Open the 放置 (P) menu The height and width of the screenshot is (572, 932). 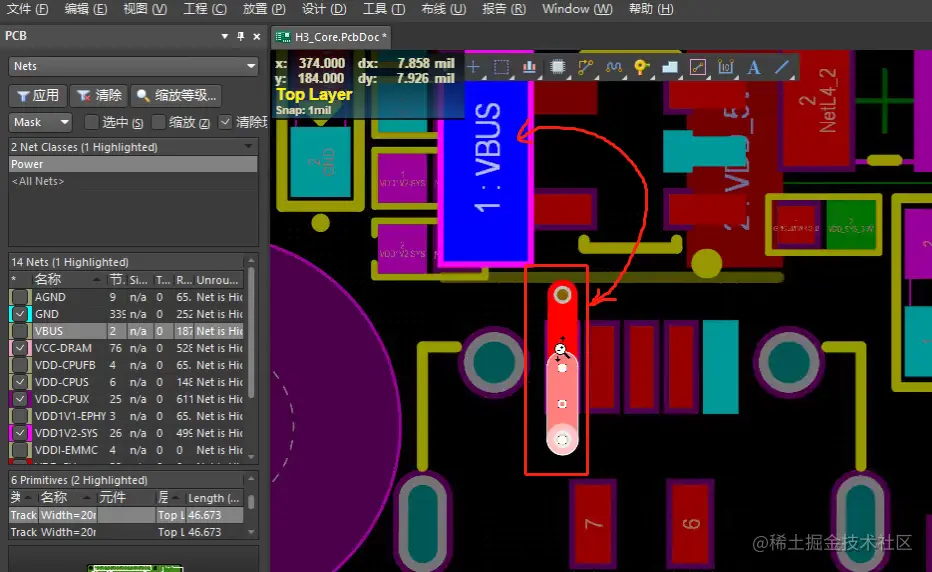click(x=265, y=9)
